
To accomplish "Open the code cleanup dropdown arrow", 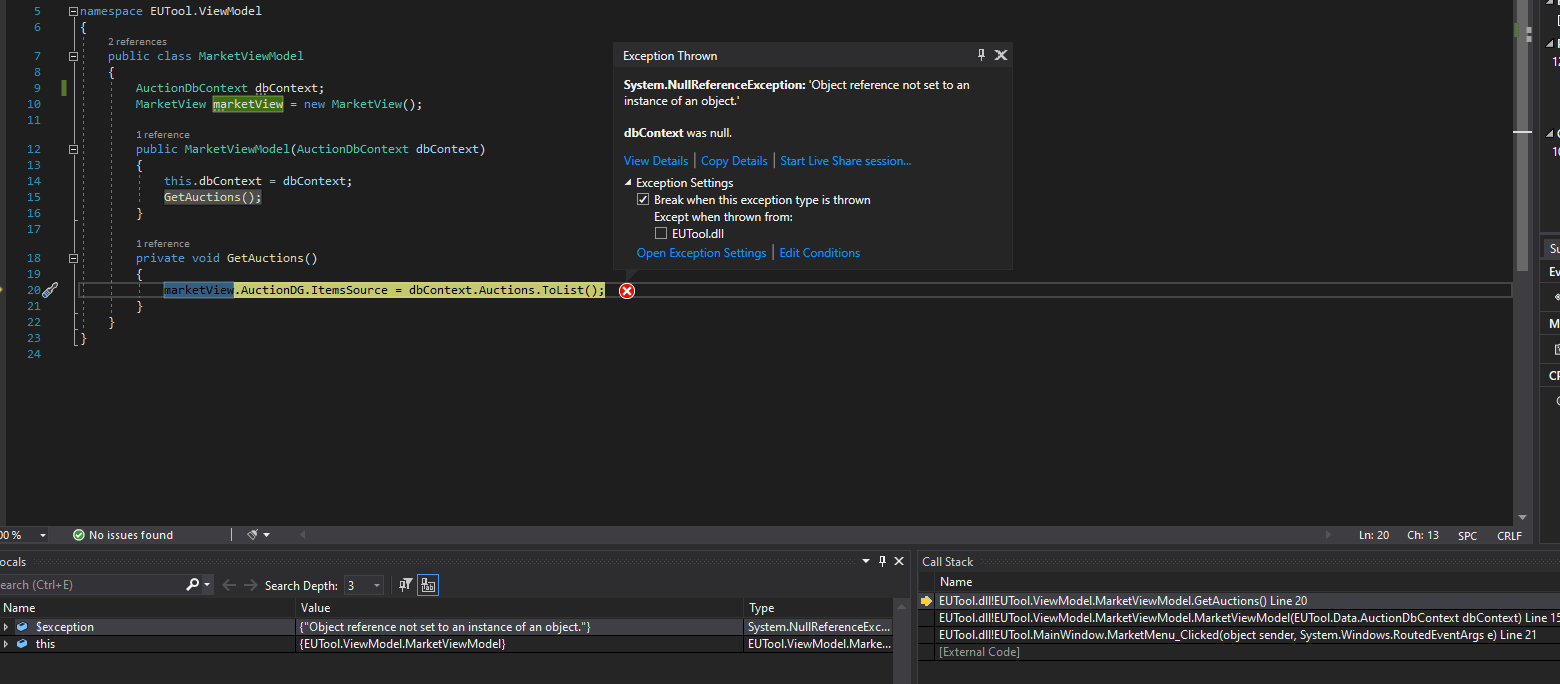I will point(267,535).
